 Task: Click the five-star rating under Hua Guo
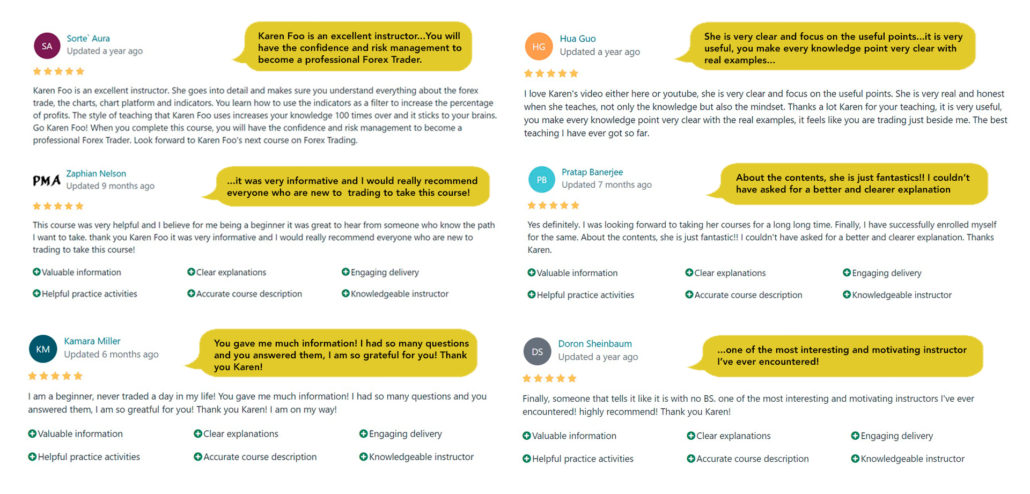tap(551, 73)
